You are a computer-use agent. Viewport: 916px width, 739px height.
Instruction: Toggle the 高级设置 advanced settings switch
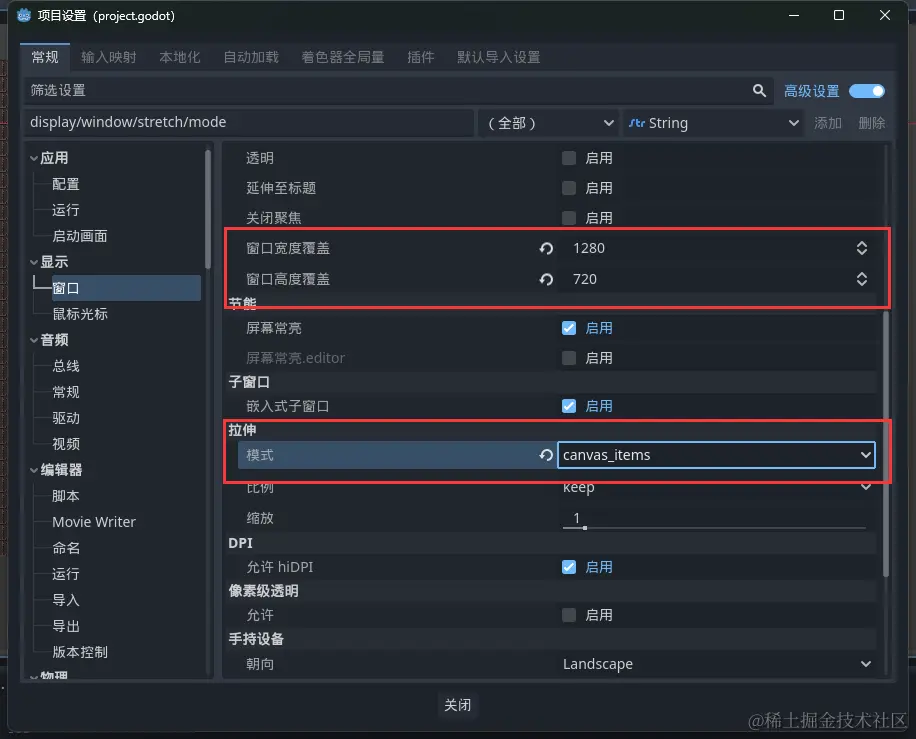point(867,91)
